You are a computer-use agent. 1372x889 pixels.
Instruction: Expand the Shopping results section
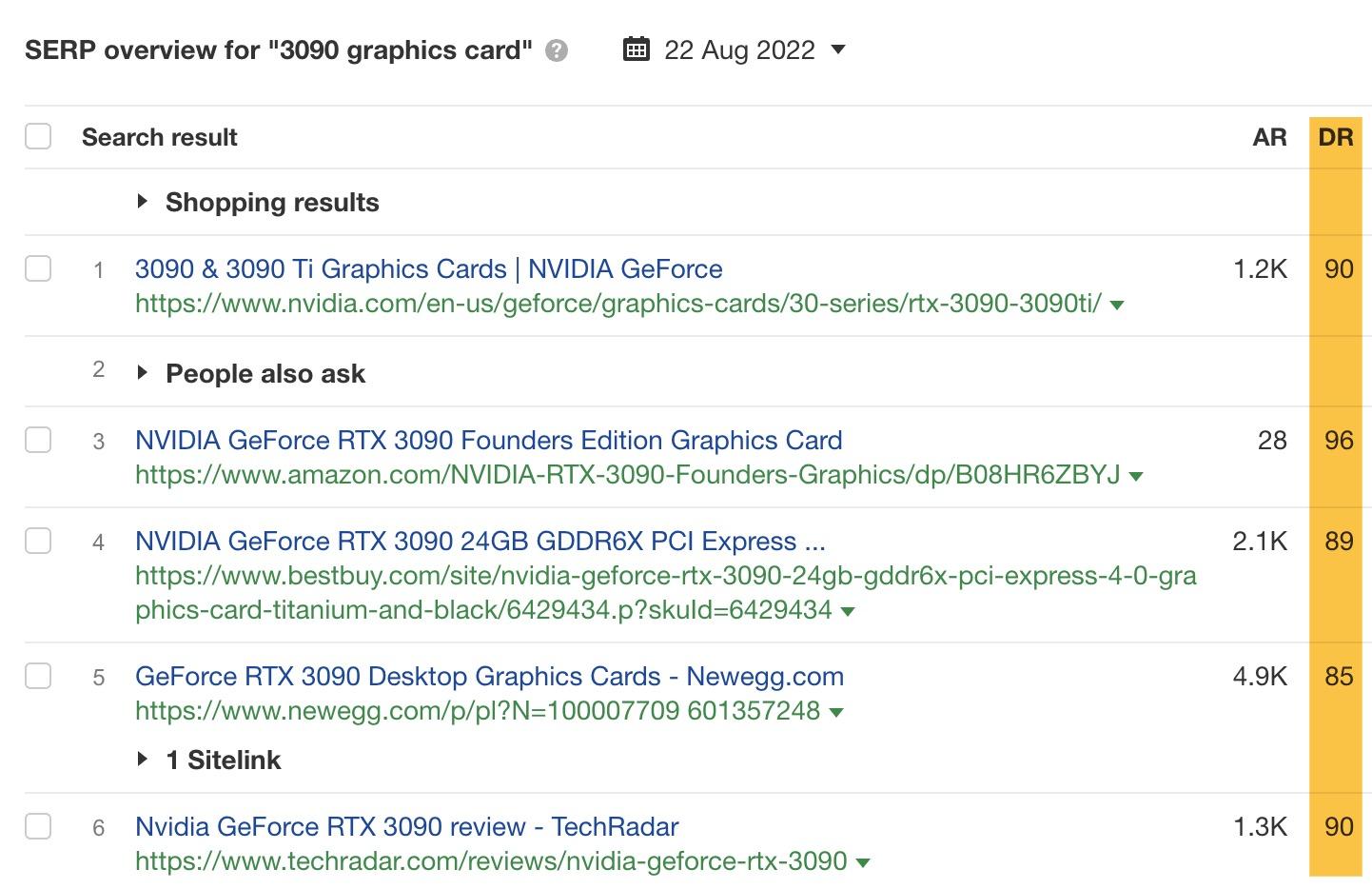tap(145, 201)
